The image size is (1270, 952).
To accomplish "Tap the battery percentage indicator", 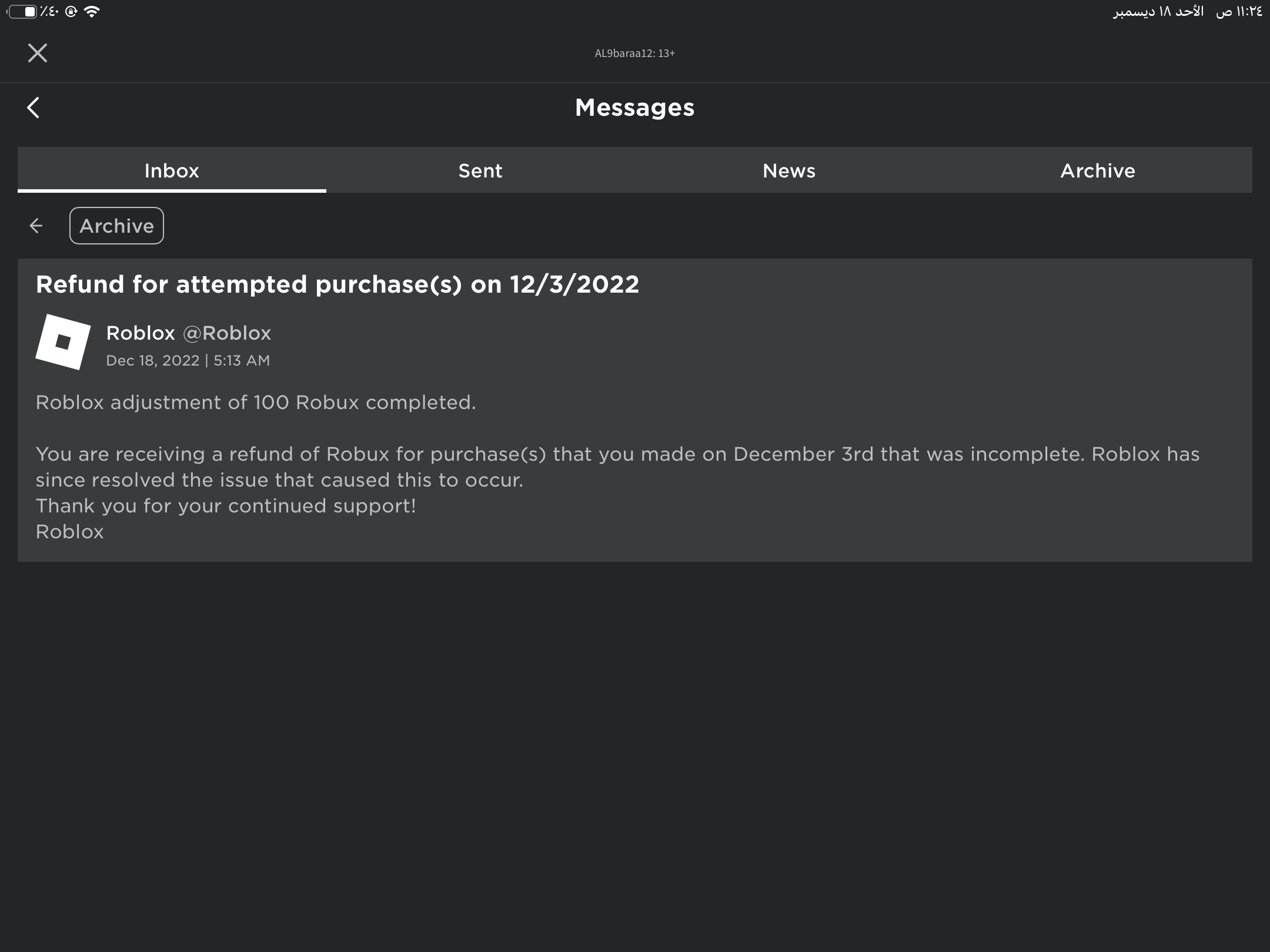I will click(x=48, y=11).
